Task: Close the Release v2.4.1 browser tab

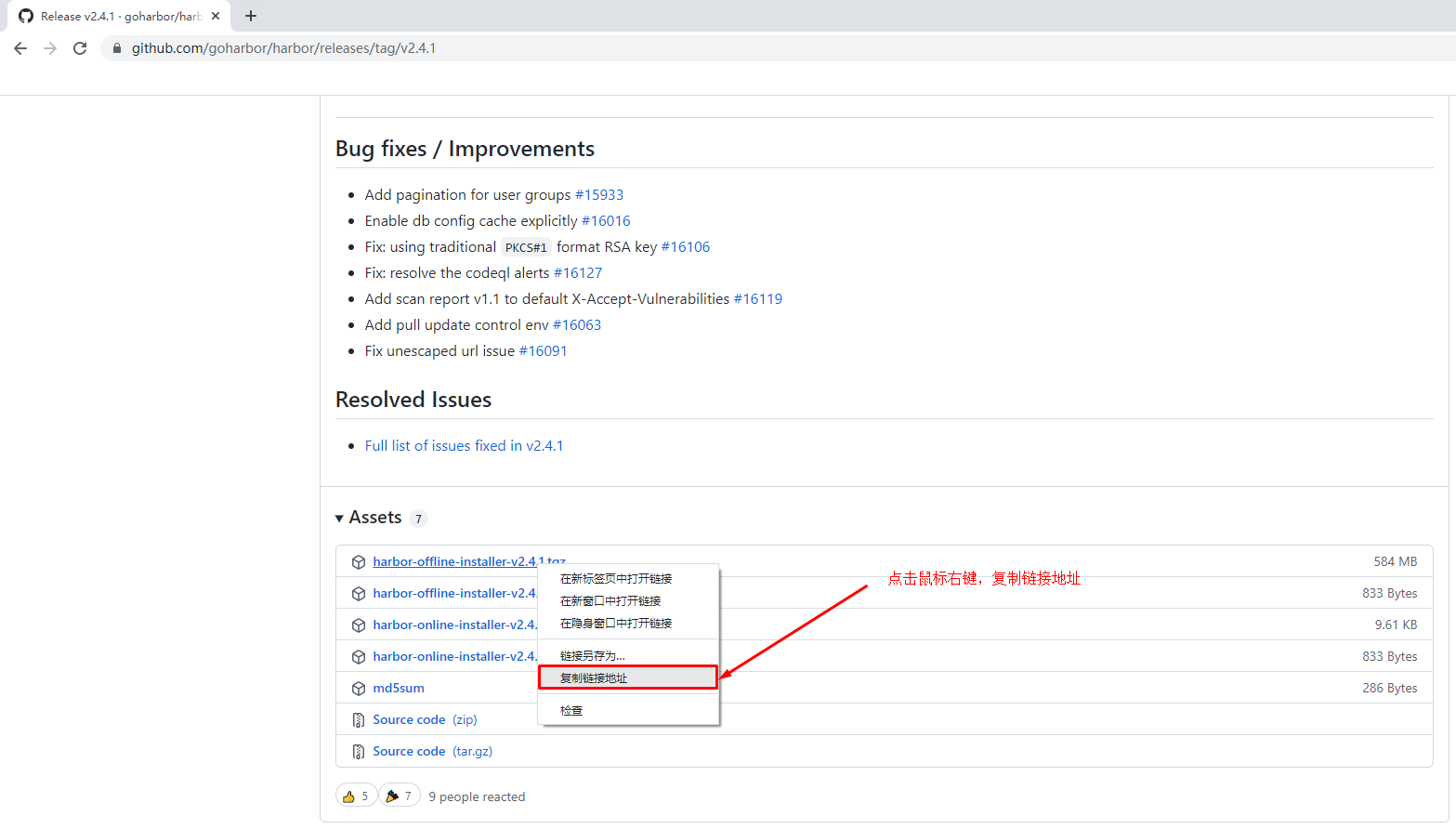Action: [x=216, y=16]
